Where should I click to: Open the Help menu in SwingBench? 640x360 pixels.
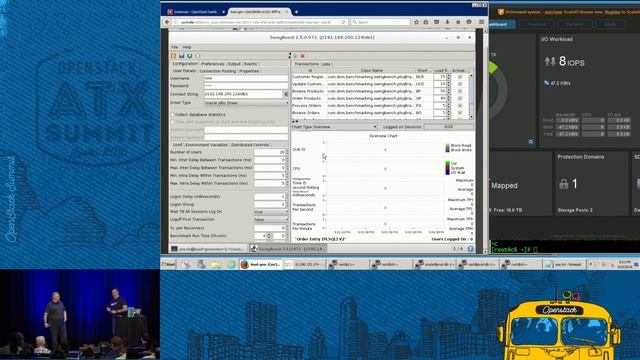pyautogui.click(x=187, y=47)
